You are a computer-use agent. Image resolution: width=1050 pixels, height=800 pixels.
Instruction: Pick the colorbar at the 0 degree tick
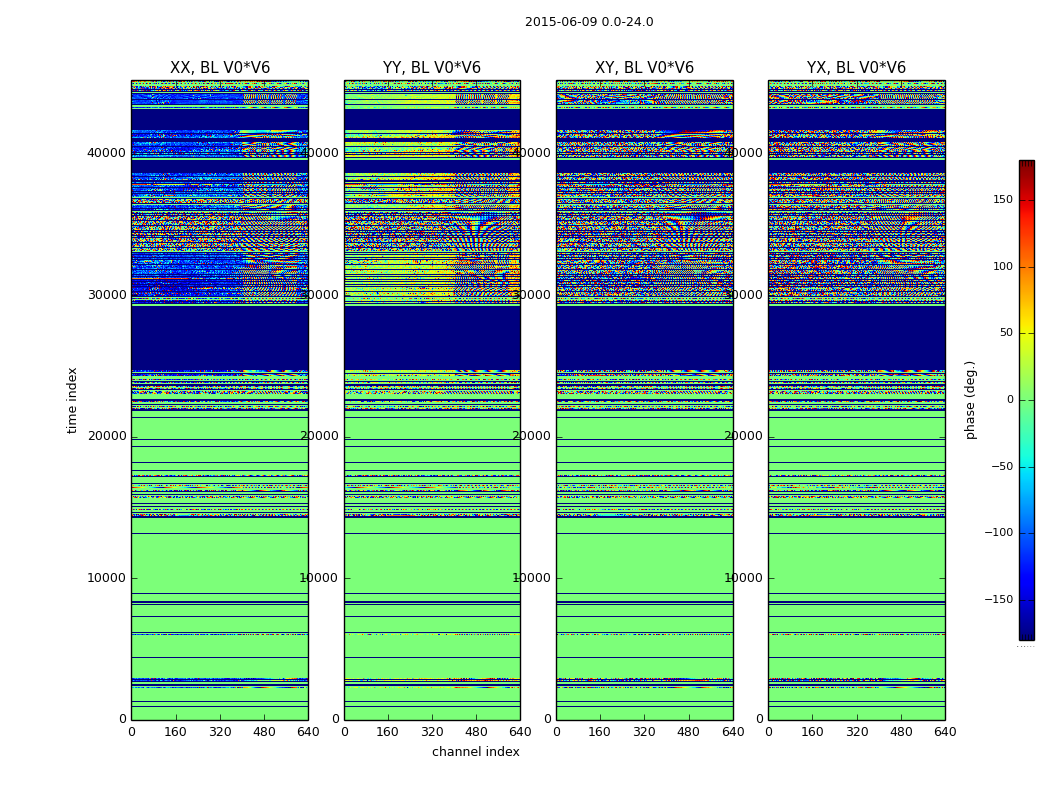pyautogui.click(x=1026, y=400)
